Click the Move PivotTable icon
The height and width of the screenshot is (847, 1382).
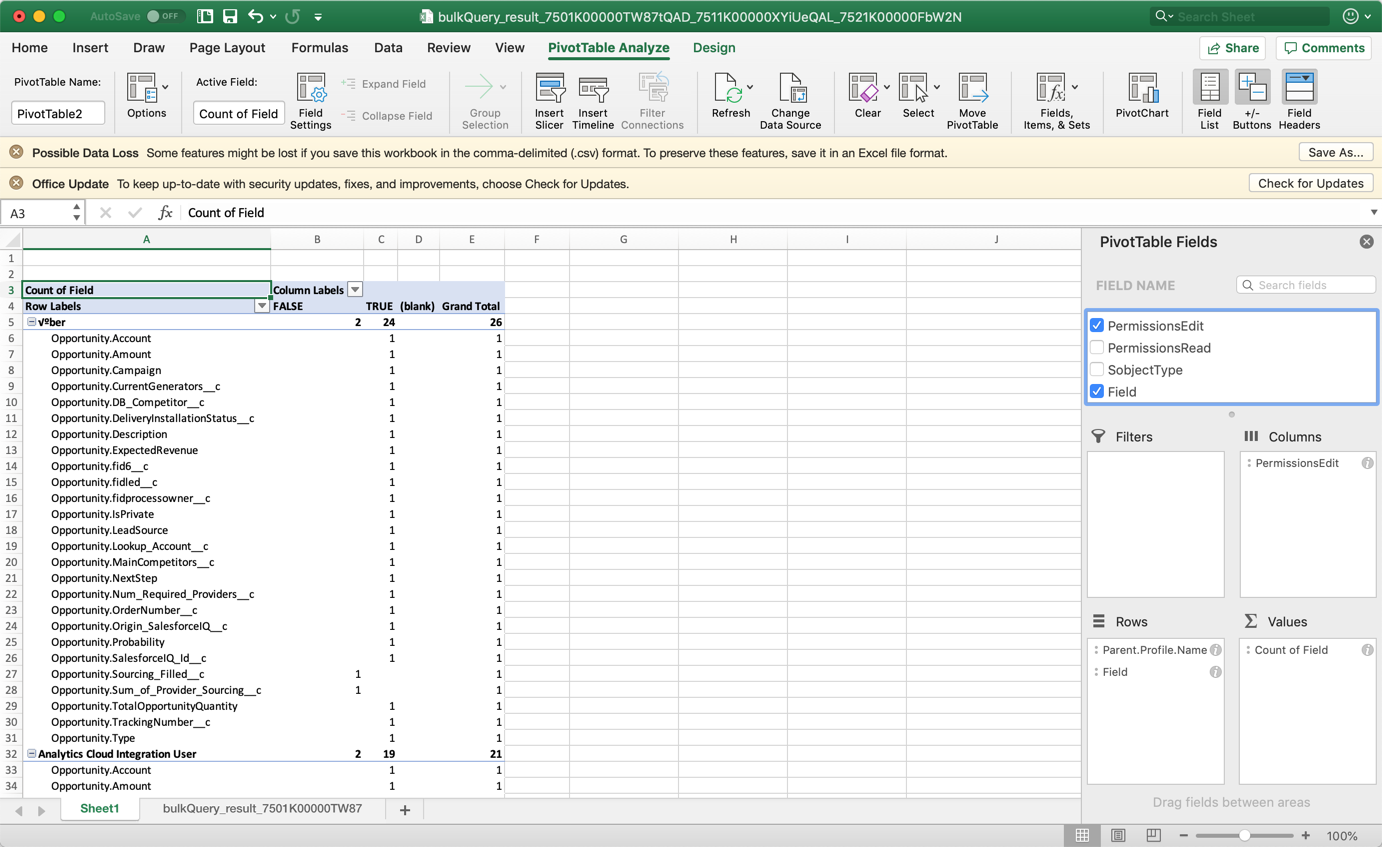pos(973,95)
